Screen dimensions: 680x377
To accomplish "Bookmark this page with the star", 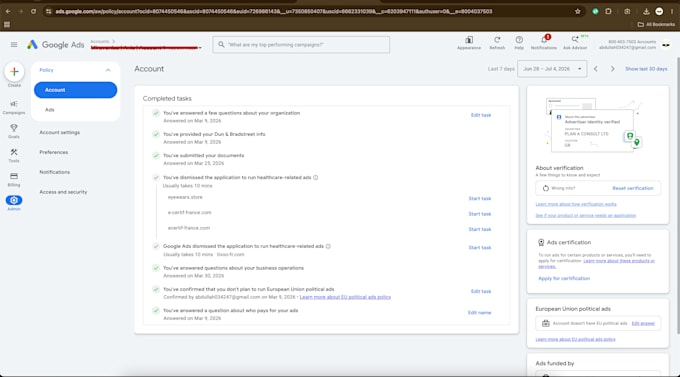I will pos(577,12).
